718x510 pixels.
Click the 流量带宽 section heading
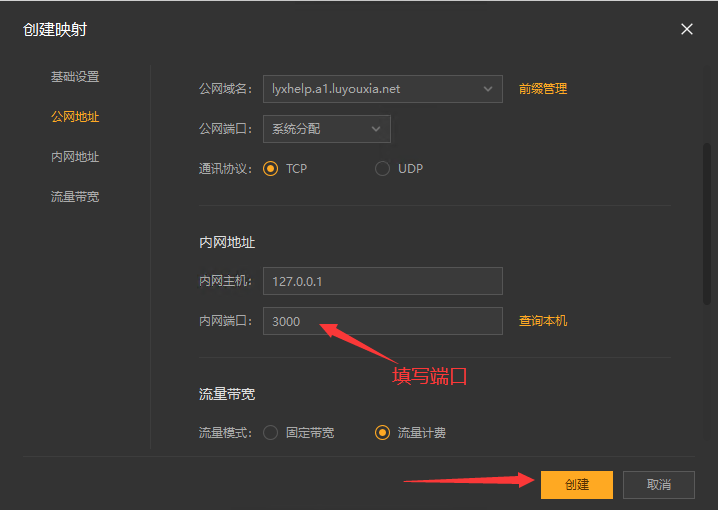coord(227,394)
